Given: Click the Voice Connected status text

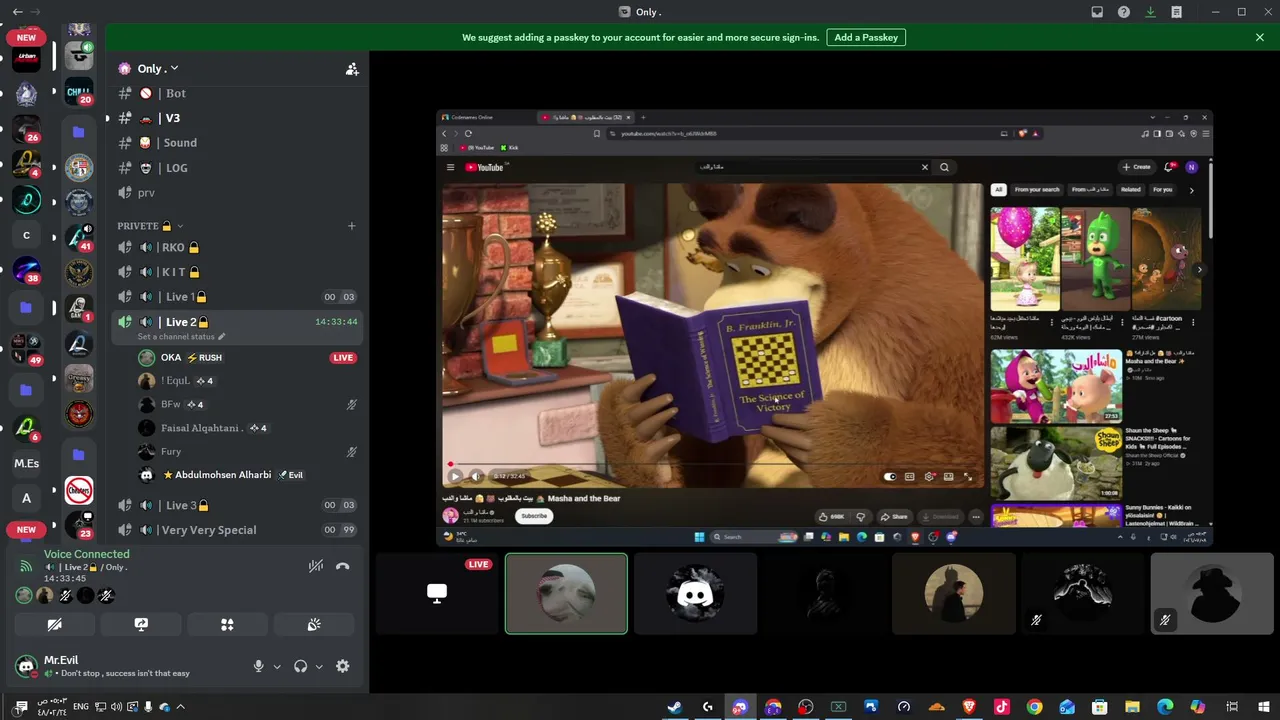Looking at the screenshot, I should click(86, 554).
